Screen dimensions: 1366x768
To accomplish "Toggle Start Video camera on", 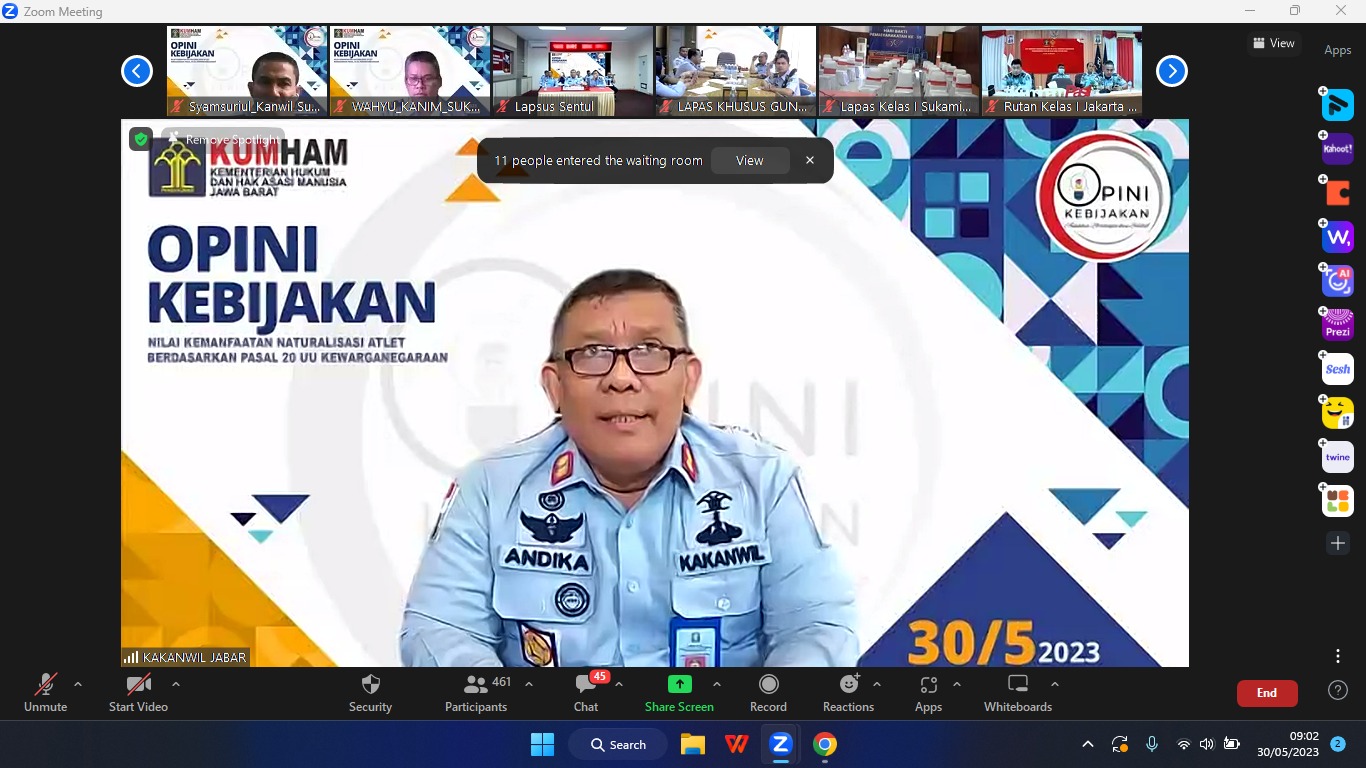I will coord(138,692).
